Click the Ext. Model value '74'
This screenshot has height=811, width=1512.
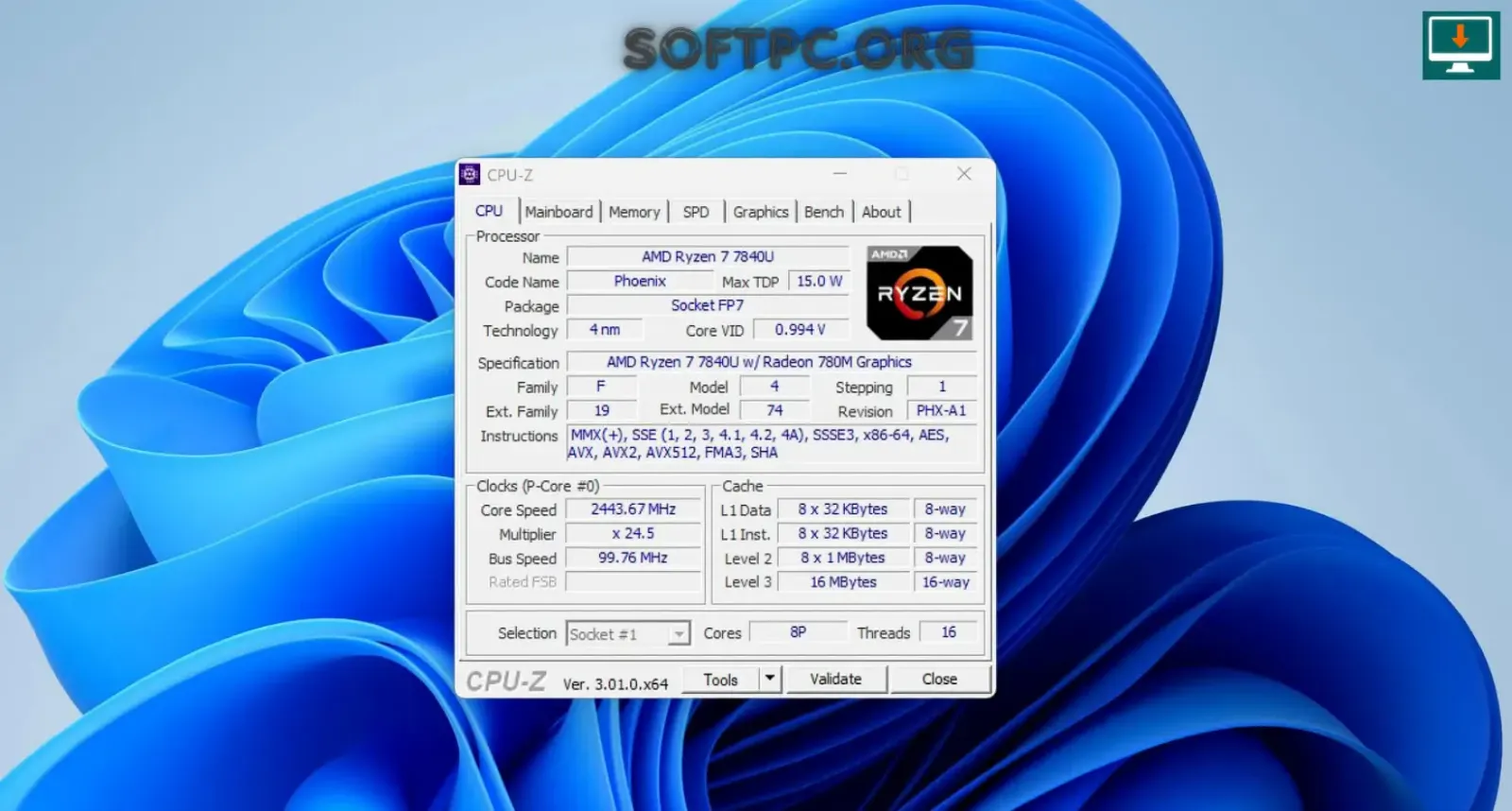tap(775, 410)
